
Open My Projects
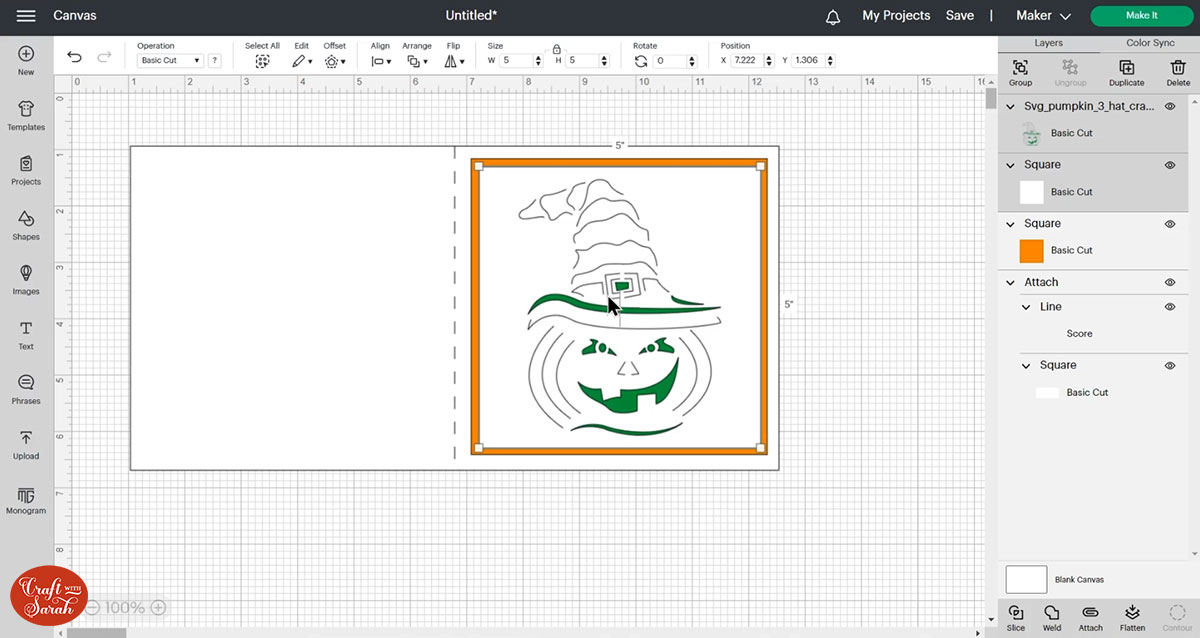point(896,16)
